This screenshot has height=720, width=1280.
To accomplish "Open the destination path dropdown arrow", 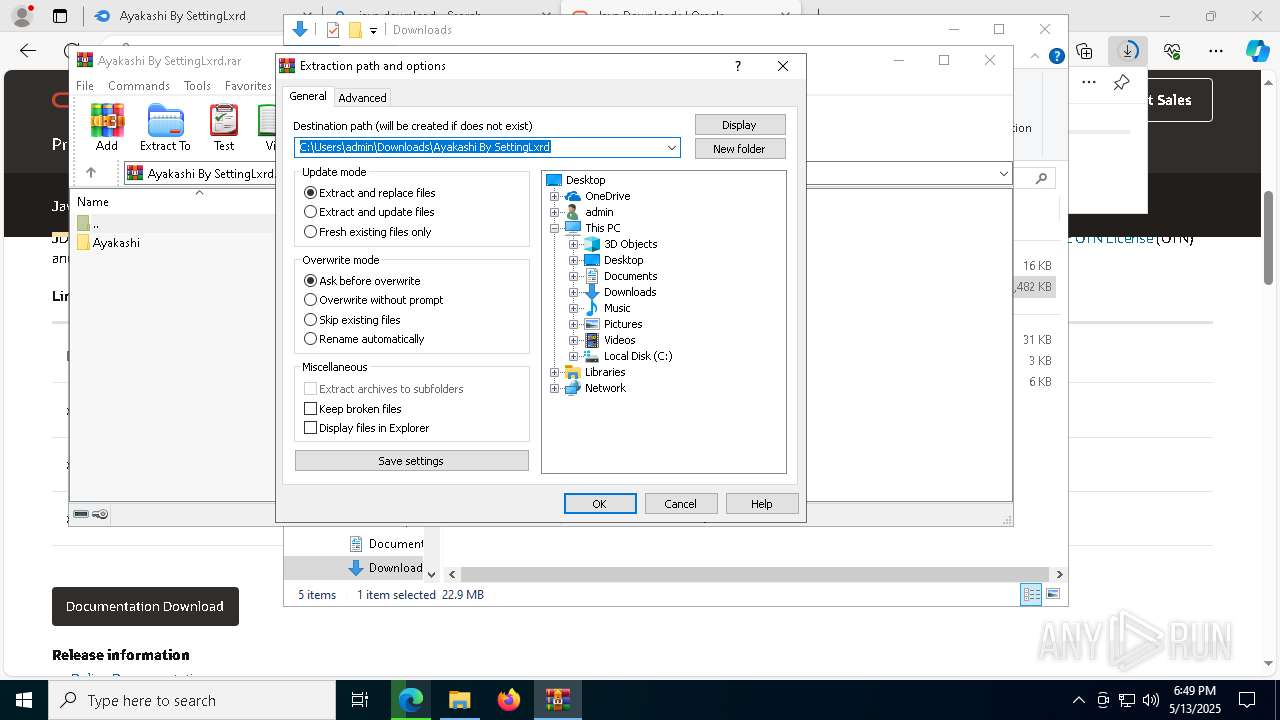I will click(672, 147).
